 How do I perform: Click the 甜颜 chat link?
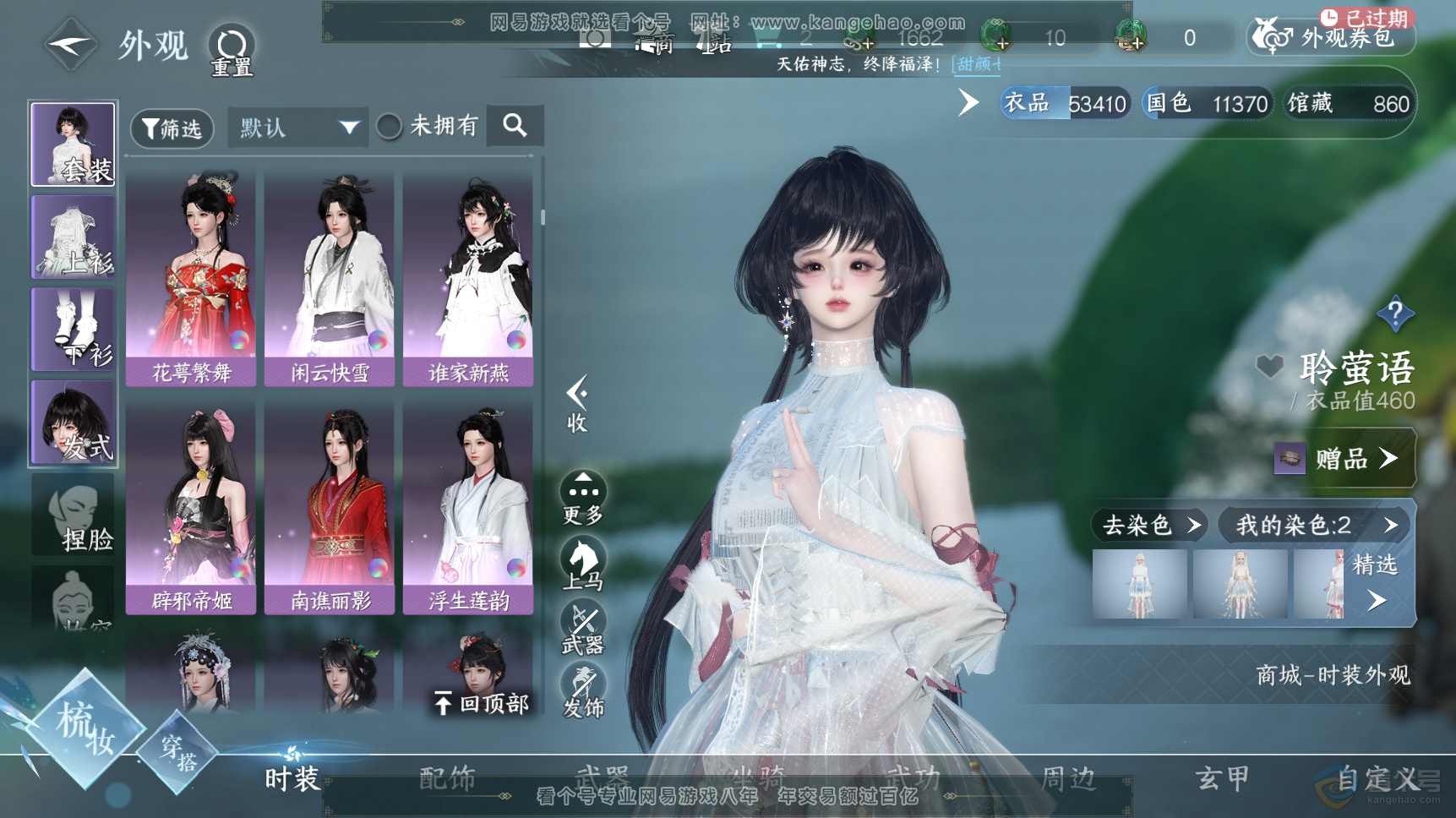tap(977, 64)
